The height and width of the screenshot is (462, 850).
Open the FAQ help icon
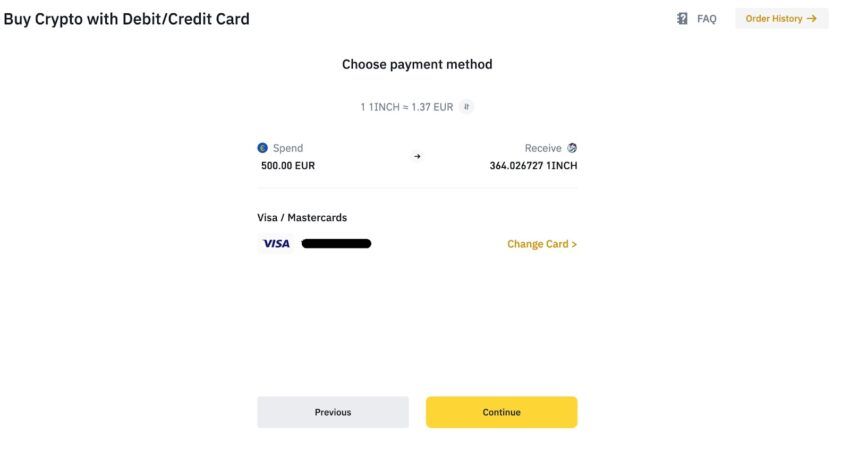[x=682, y=18]
